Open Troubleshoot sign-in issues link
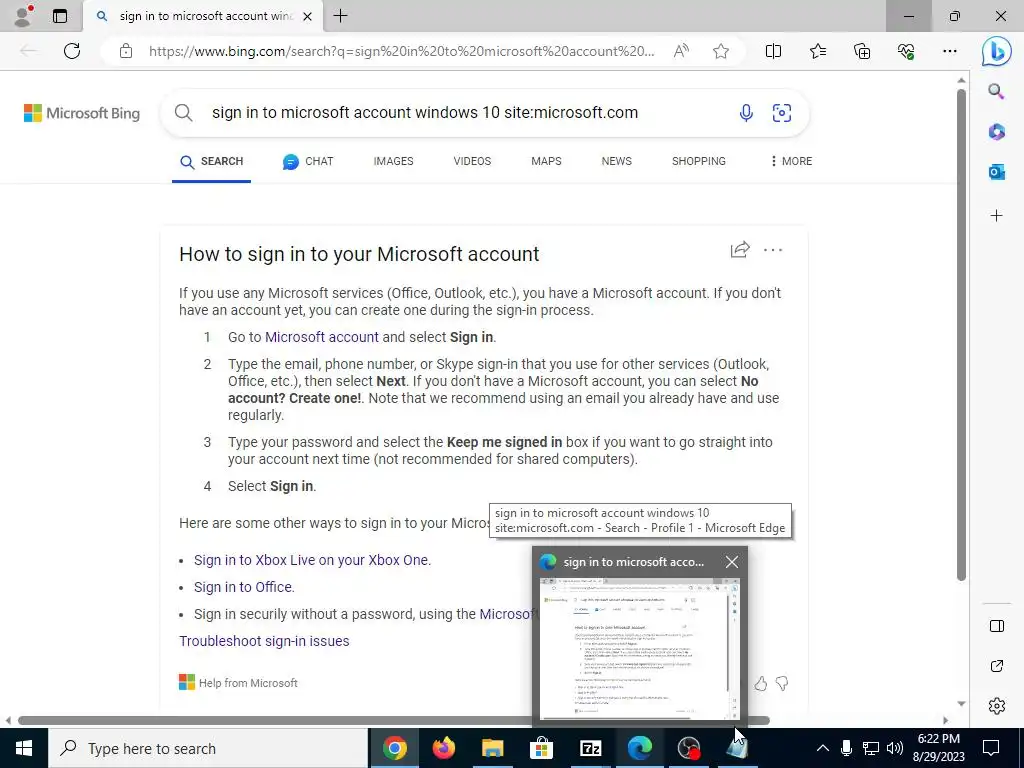1024x768 pixels. pos(264,641)
